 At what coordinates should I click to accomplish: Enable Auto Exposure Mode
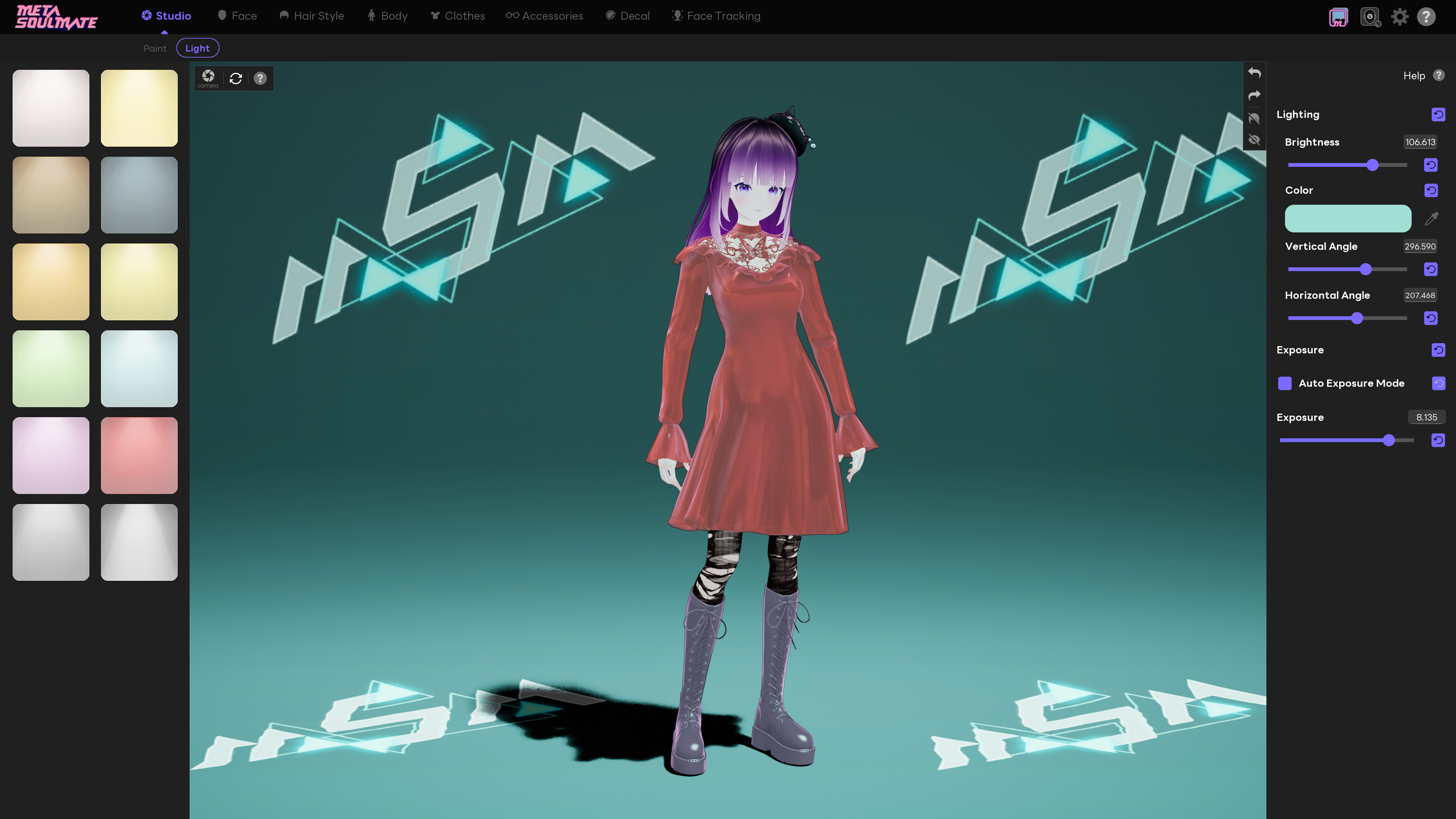1285,383
